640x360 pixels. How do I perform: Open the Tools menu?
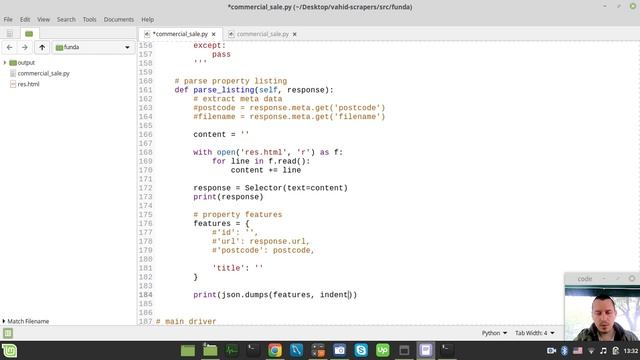tap(89, 19)
